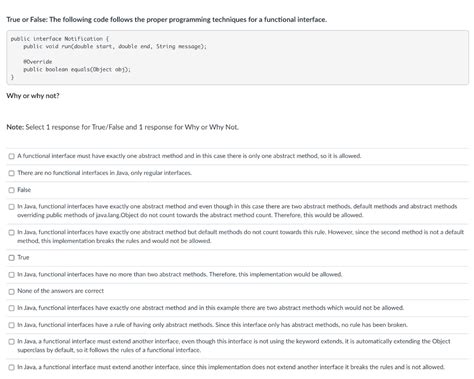Click the True or False question statement
The image size is (474, 379).
pos(167,19)
